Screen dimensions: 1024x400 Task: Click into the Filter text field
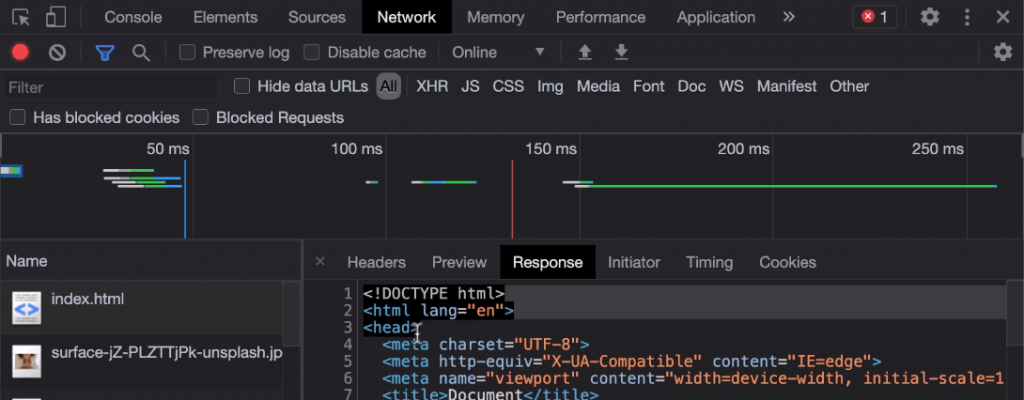(x=110, y=87)
